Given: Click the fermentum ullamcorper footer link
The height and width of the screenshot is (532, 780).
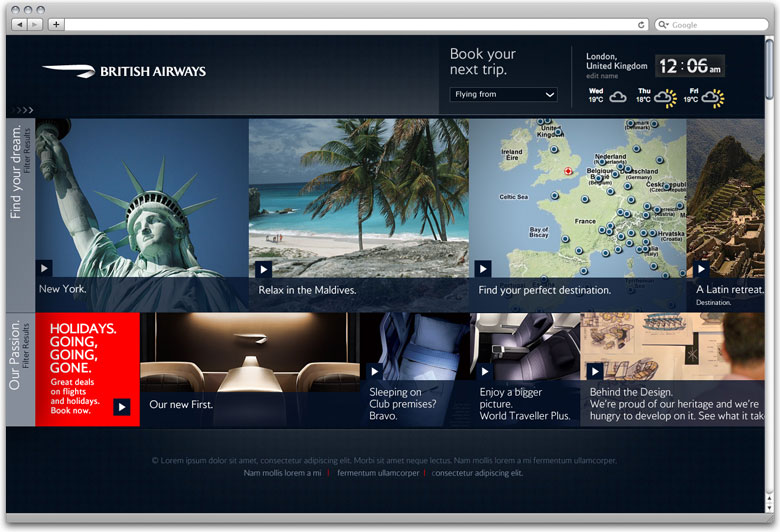Looking at the screenshot, I should [x=379, y=473].
